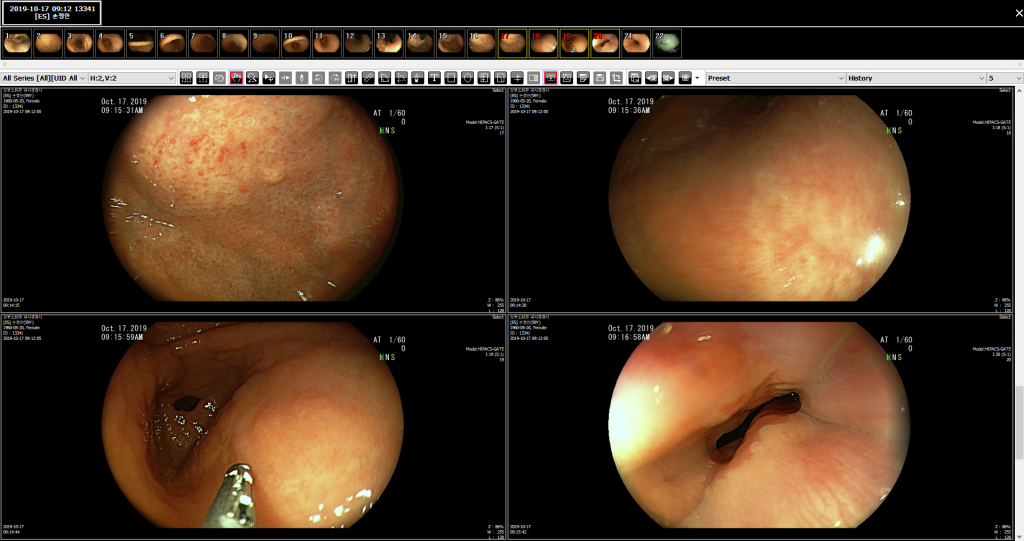Select the rectangle ROI tool
Image resolution: width=1024 pixels, height=541 pixels.
point(451,78)
